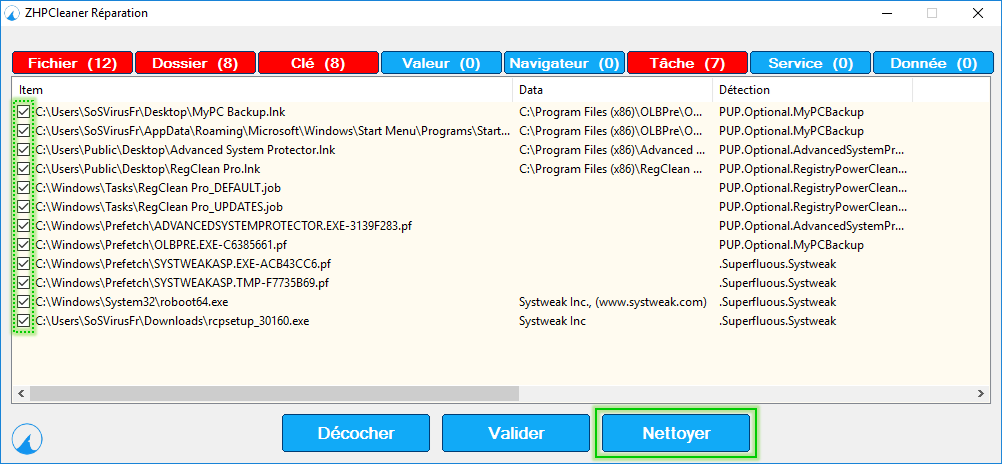Open the Tâche (7) tab
The width and height of the screenshot is (1002, 464).
pos(686,63)
